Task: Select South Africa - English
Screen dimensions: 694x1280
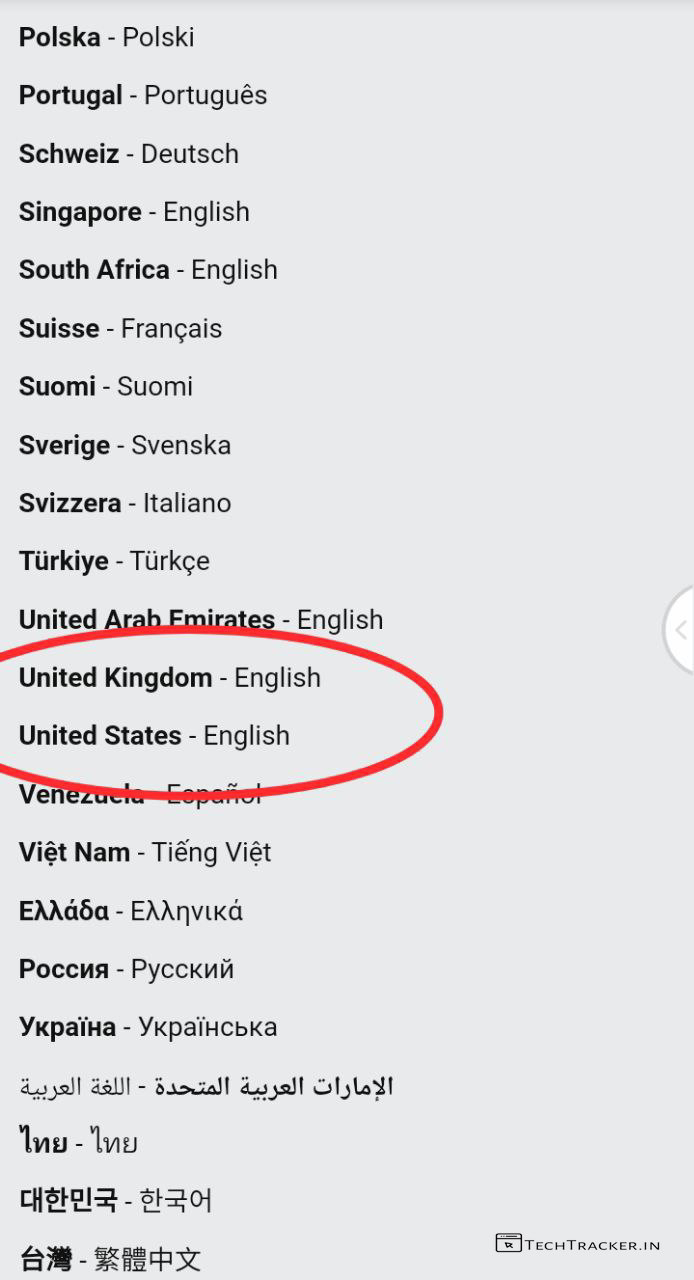Action: pos(148,270)
